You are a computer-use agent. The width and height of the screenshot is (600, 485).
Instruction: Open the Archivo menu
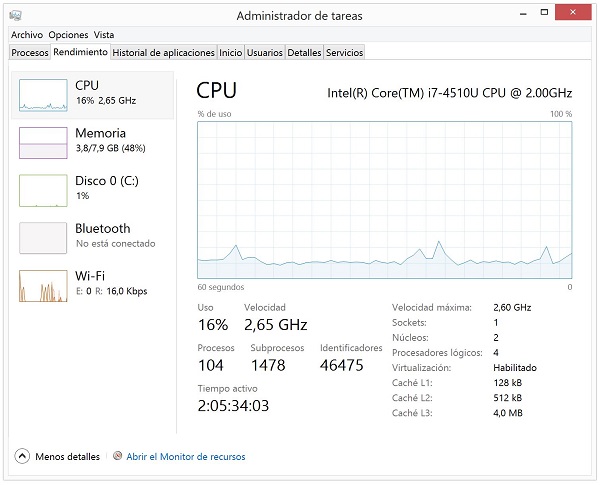27,35
